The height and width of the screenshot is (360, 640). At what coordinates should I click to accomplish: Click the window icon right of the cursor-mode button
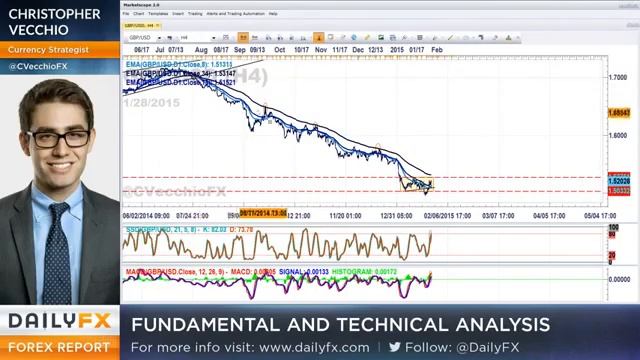330,38
